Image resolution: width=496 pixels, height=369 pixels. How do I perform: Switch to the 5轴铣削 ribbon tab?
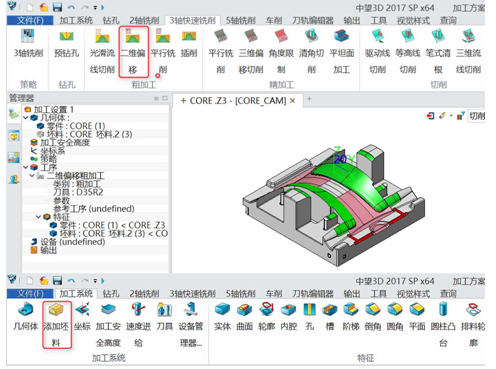click(241, 21)
